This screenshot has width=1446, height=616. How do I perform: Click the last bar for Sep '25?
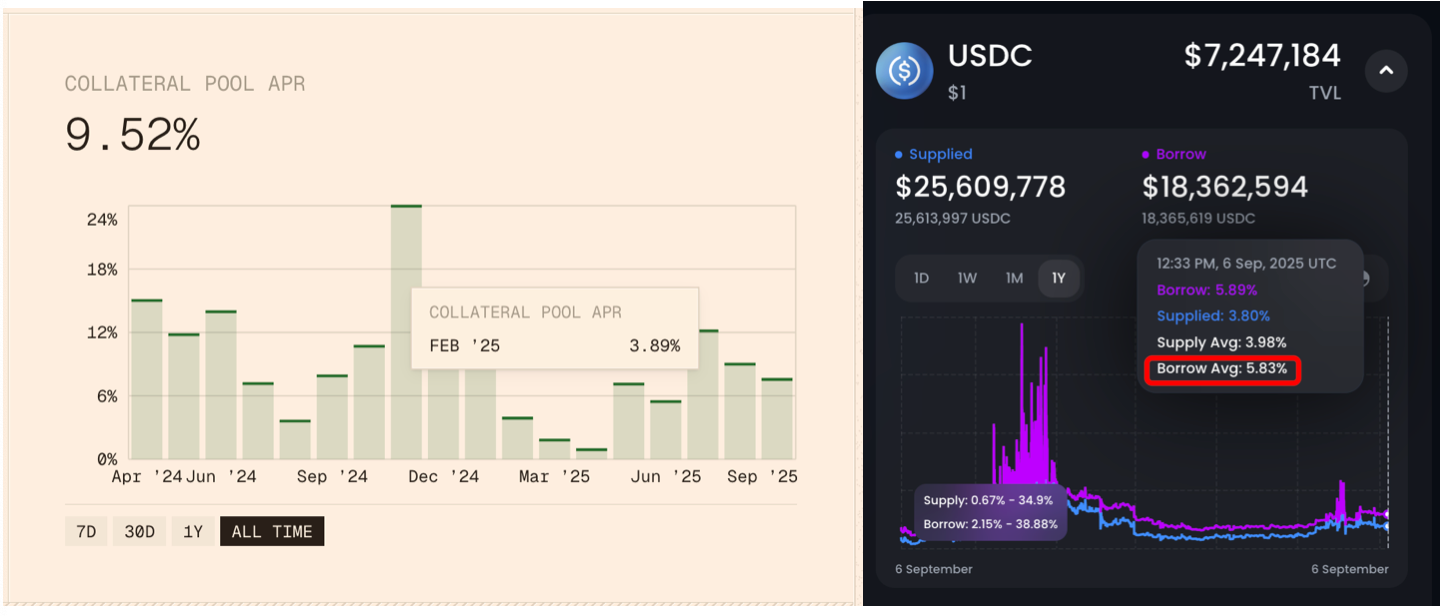point(777,419)
